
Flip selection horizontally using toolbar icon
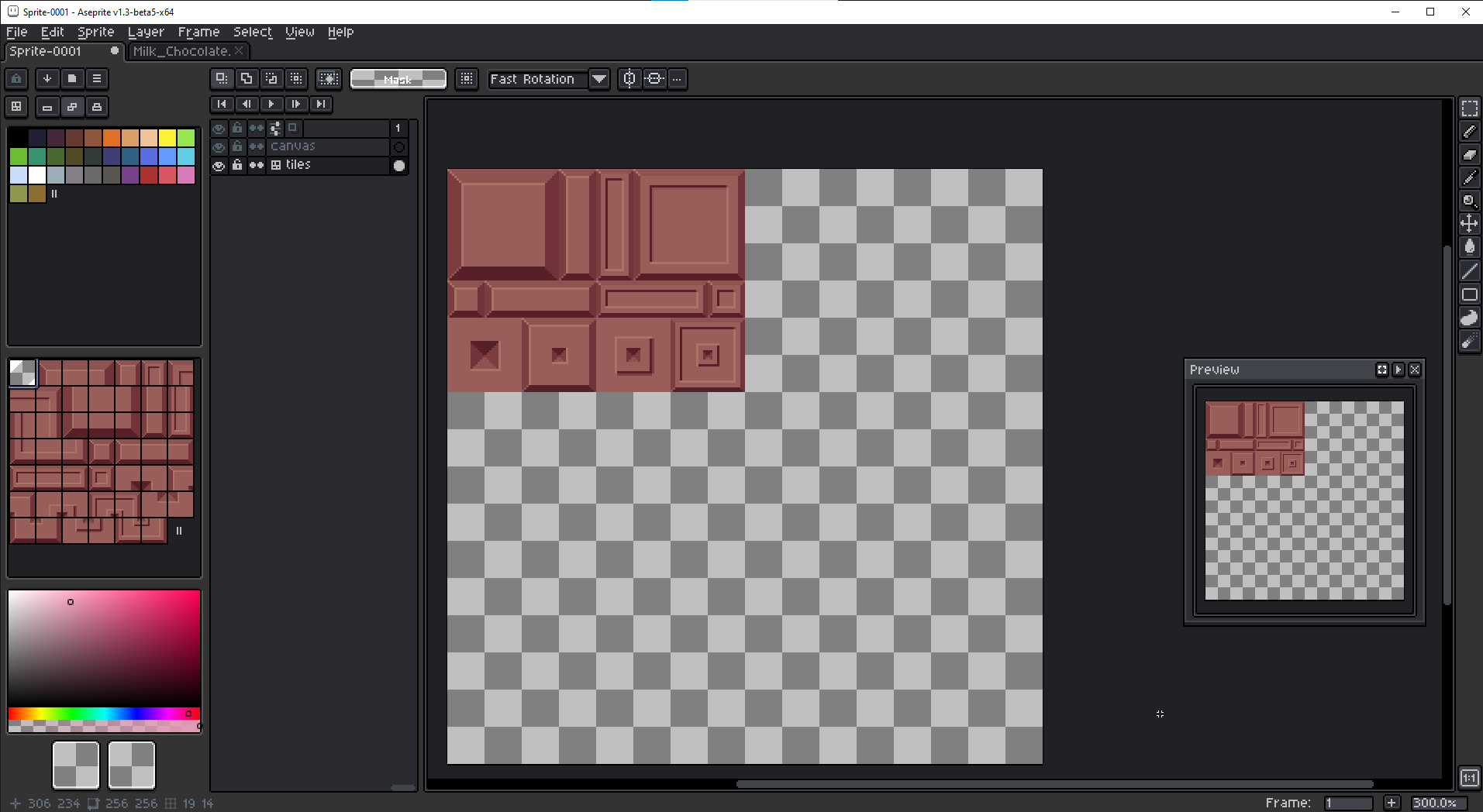coord(629,79)
